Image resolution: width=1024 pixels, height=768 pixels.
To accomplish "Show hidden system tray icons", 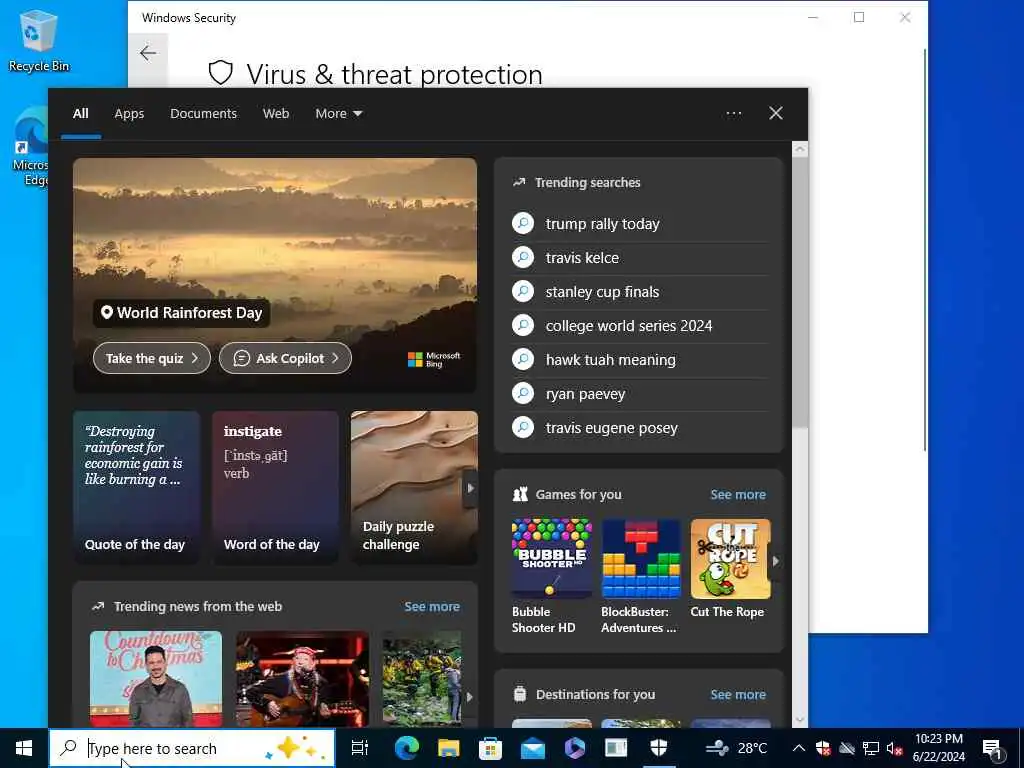I will click(x=799, y=748).
